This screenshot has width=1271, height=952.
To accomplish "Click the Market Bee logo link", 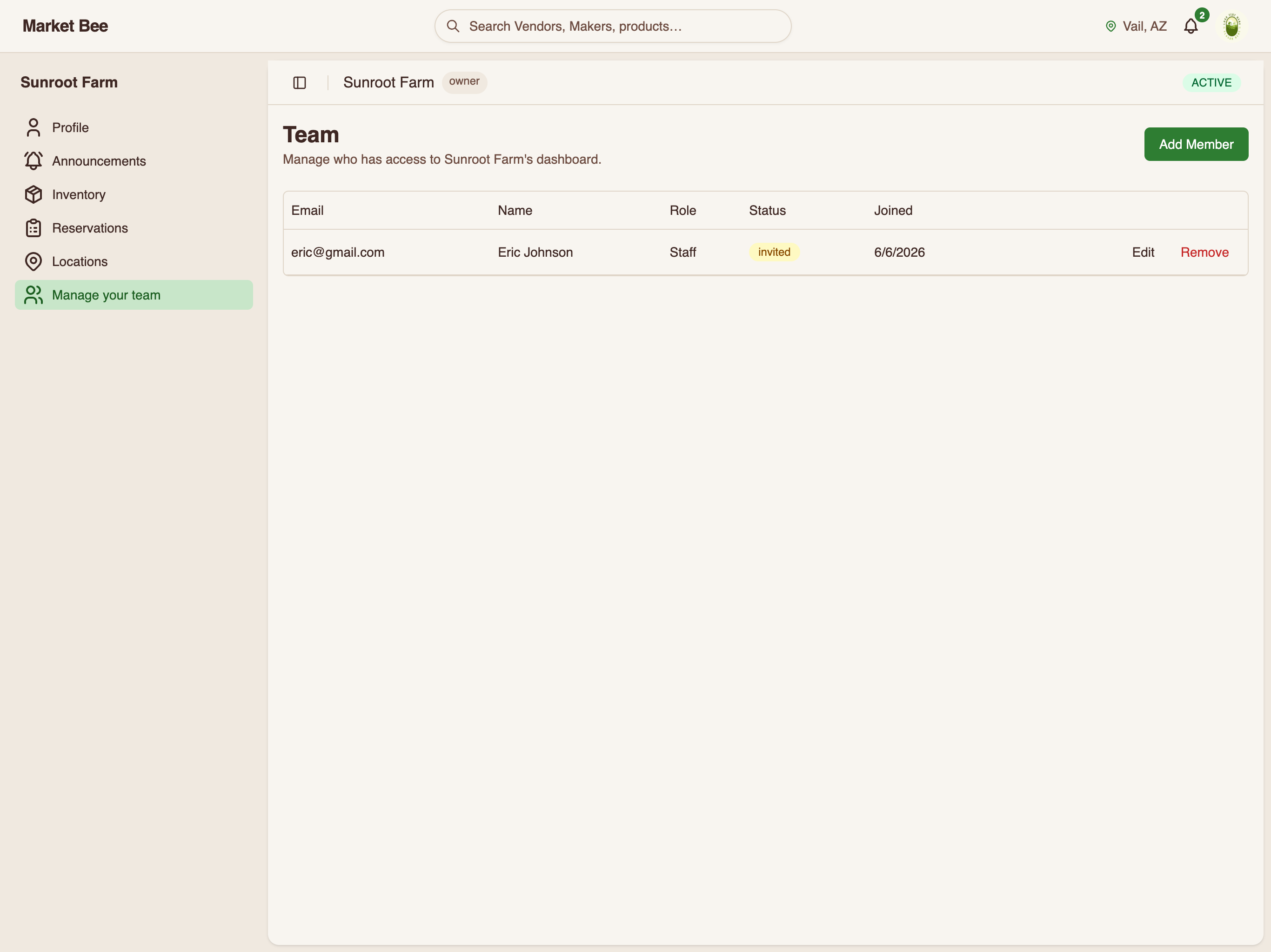I will click(65, 26).
